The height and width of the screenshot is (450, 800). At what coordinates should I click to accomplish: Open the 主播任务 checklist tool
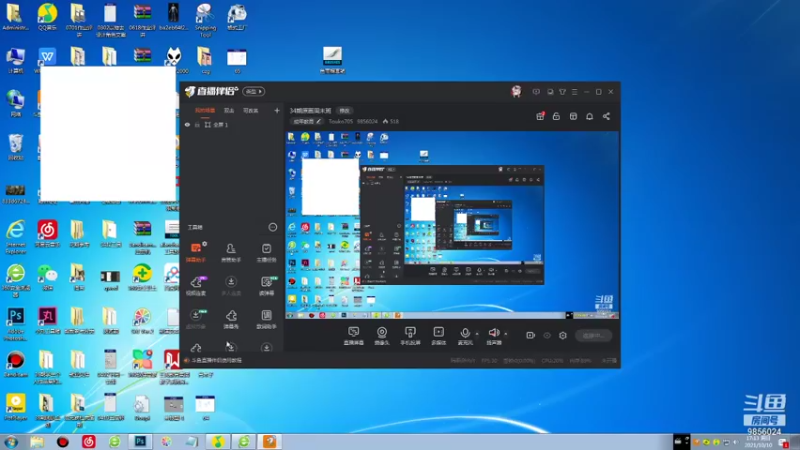point(266,252)
